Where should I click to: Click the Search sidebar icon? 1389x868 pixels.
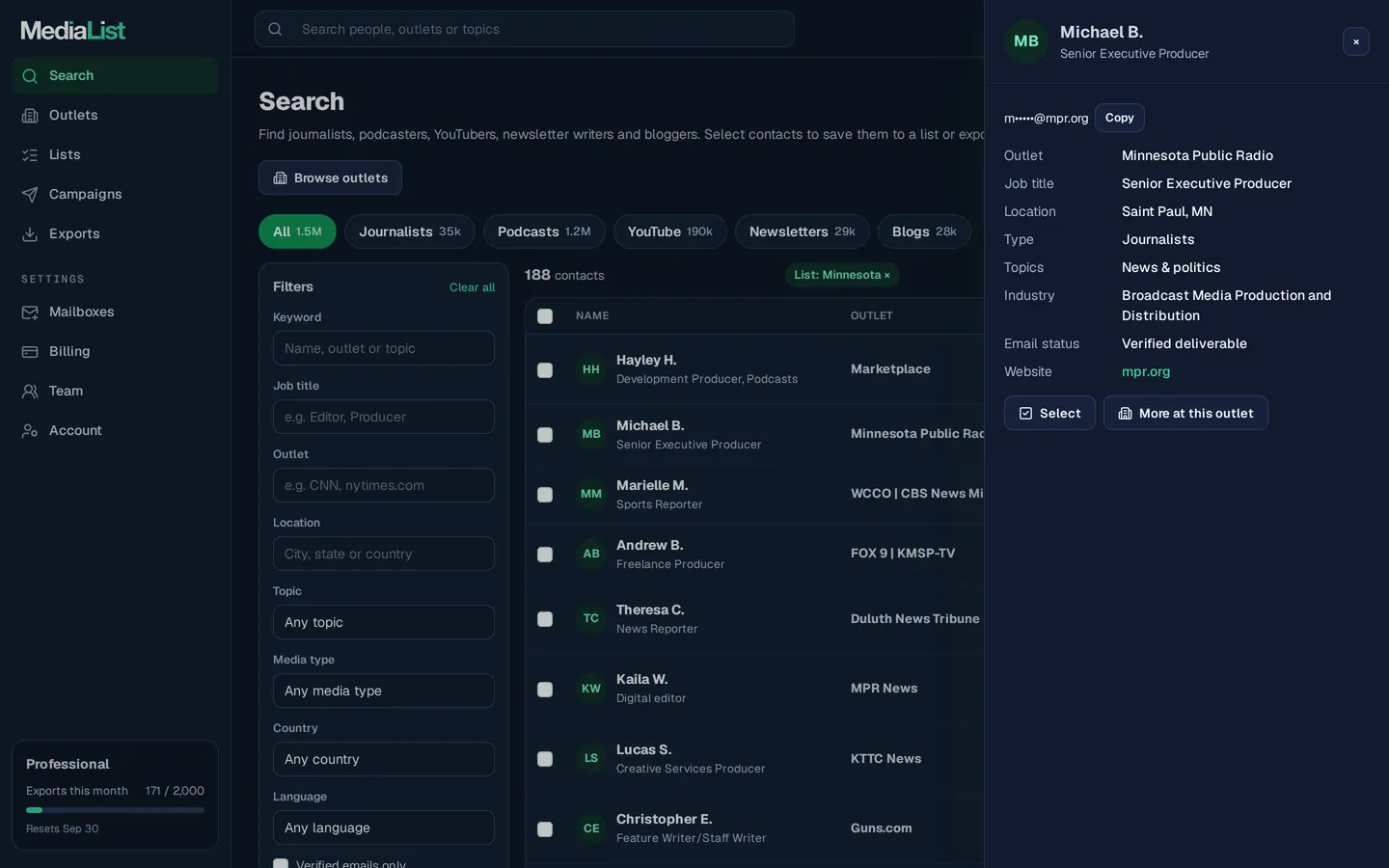(30, 76)
